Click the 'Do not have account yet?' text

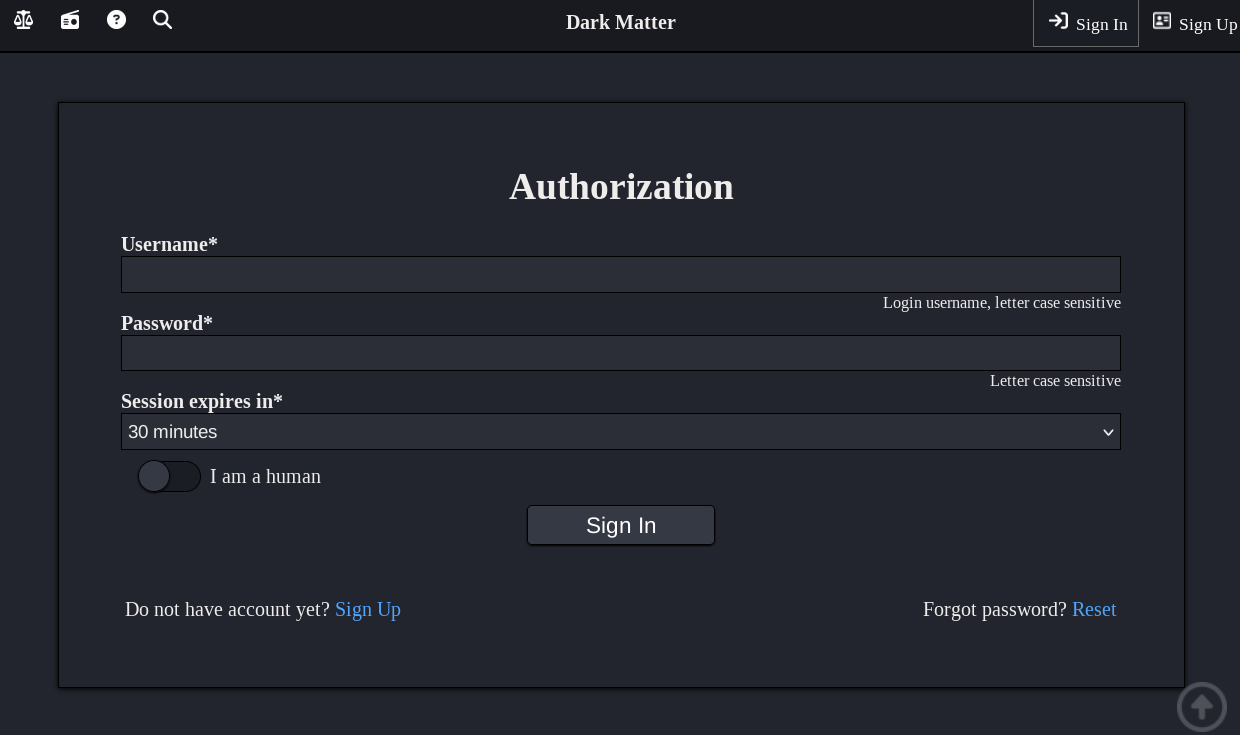[x=227, y=609]
